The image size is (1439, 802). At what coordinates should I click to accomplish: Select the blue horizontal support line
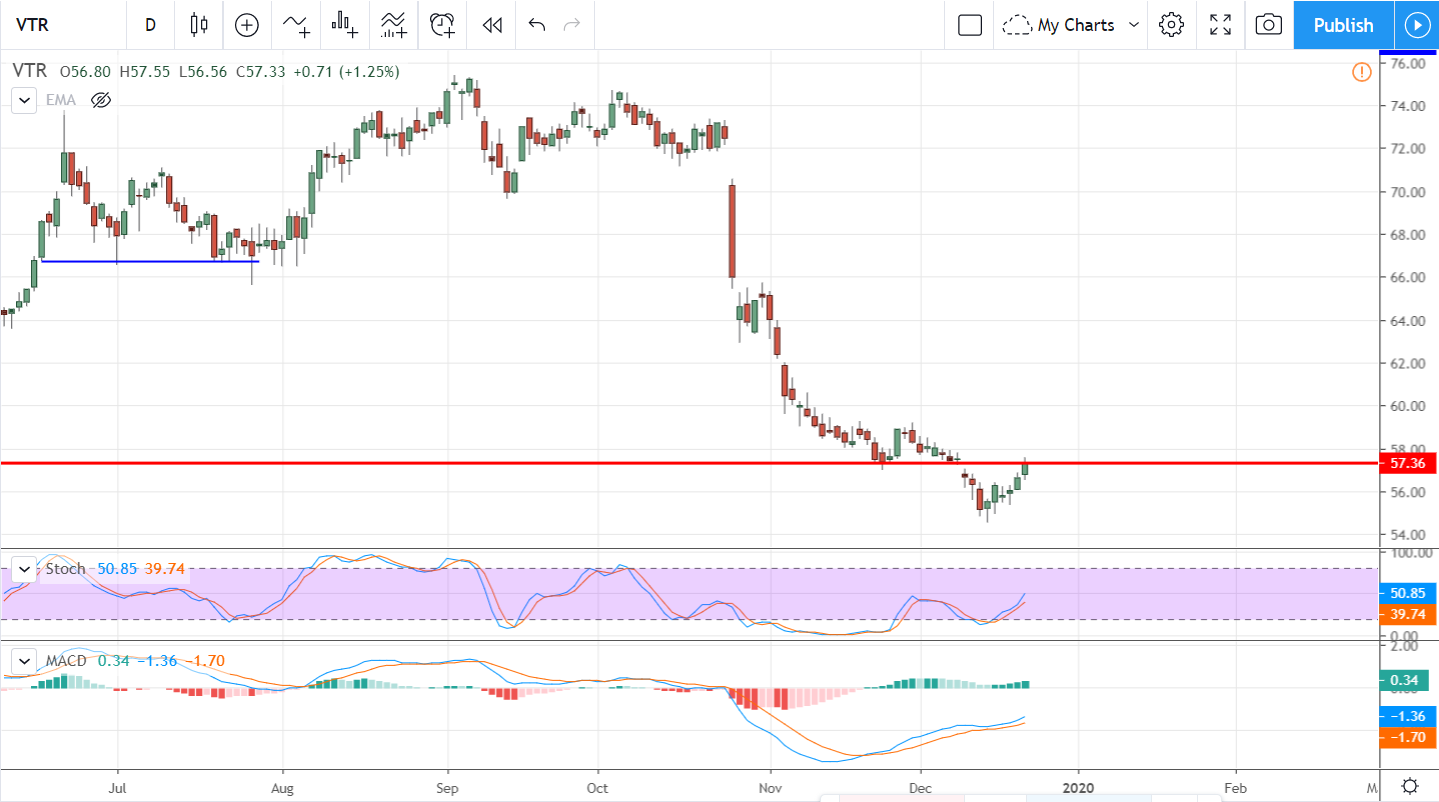(x=150, y=262)
